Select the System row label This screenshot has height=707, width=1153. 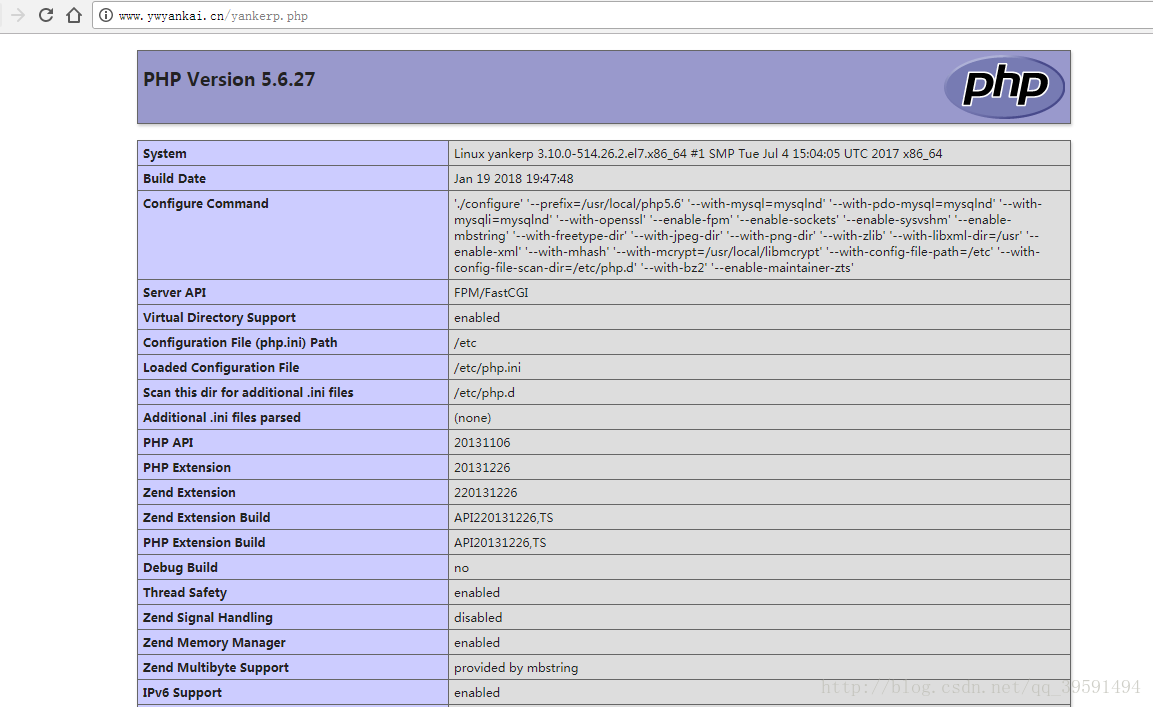(165, 154)
